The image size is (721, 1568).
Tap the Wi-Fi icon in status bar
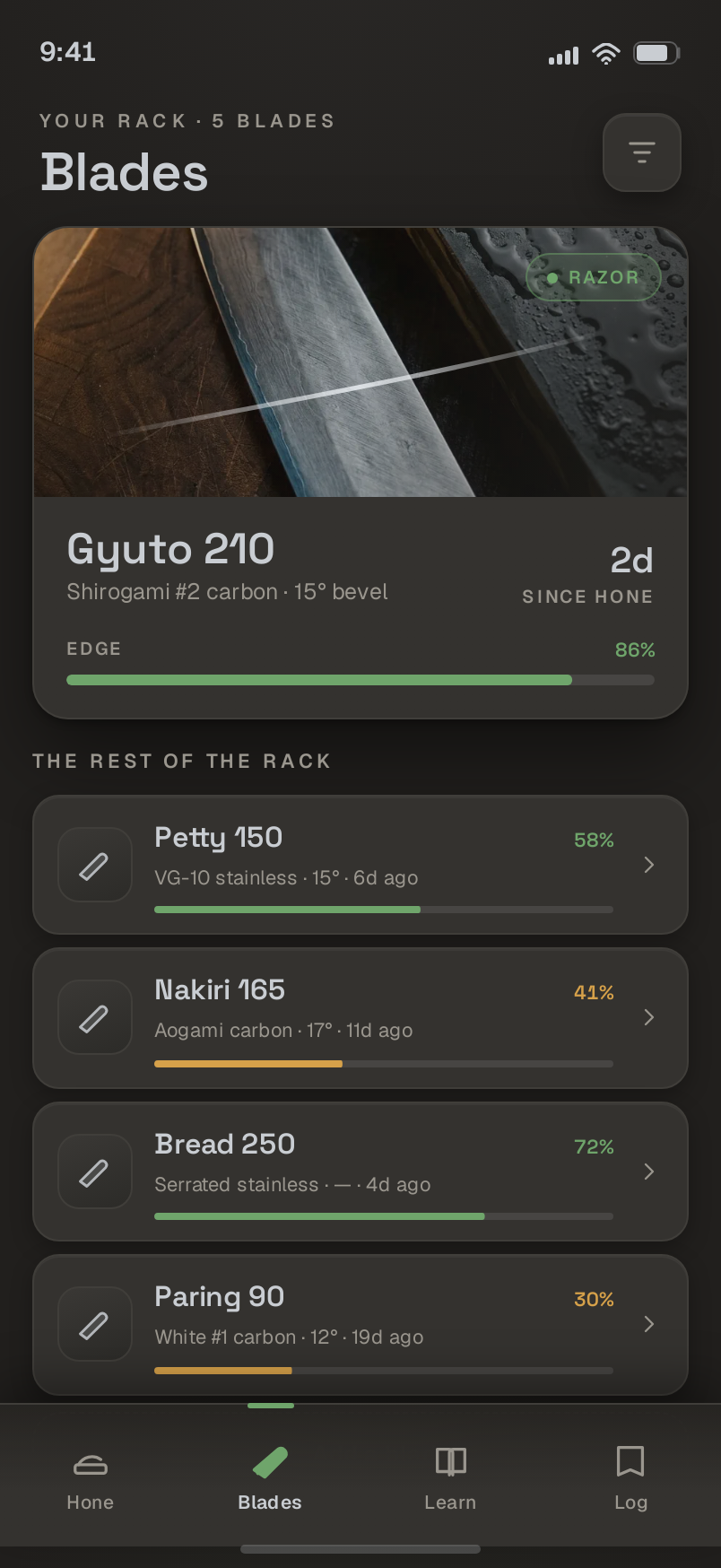(x=606, y=54)
